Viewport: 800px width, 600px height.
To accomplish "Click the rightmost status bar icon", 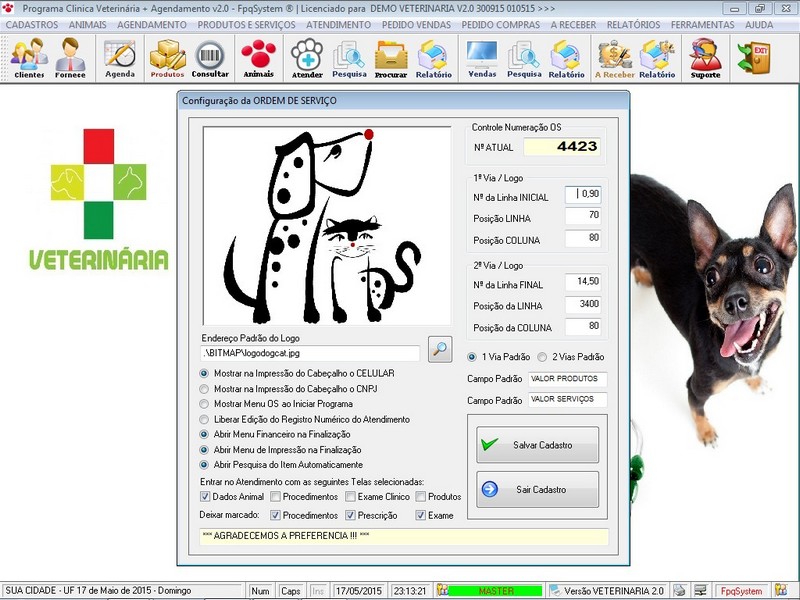I will point(781,591).
